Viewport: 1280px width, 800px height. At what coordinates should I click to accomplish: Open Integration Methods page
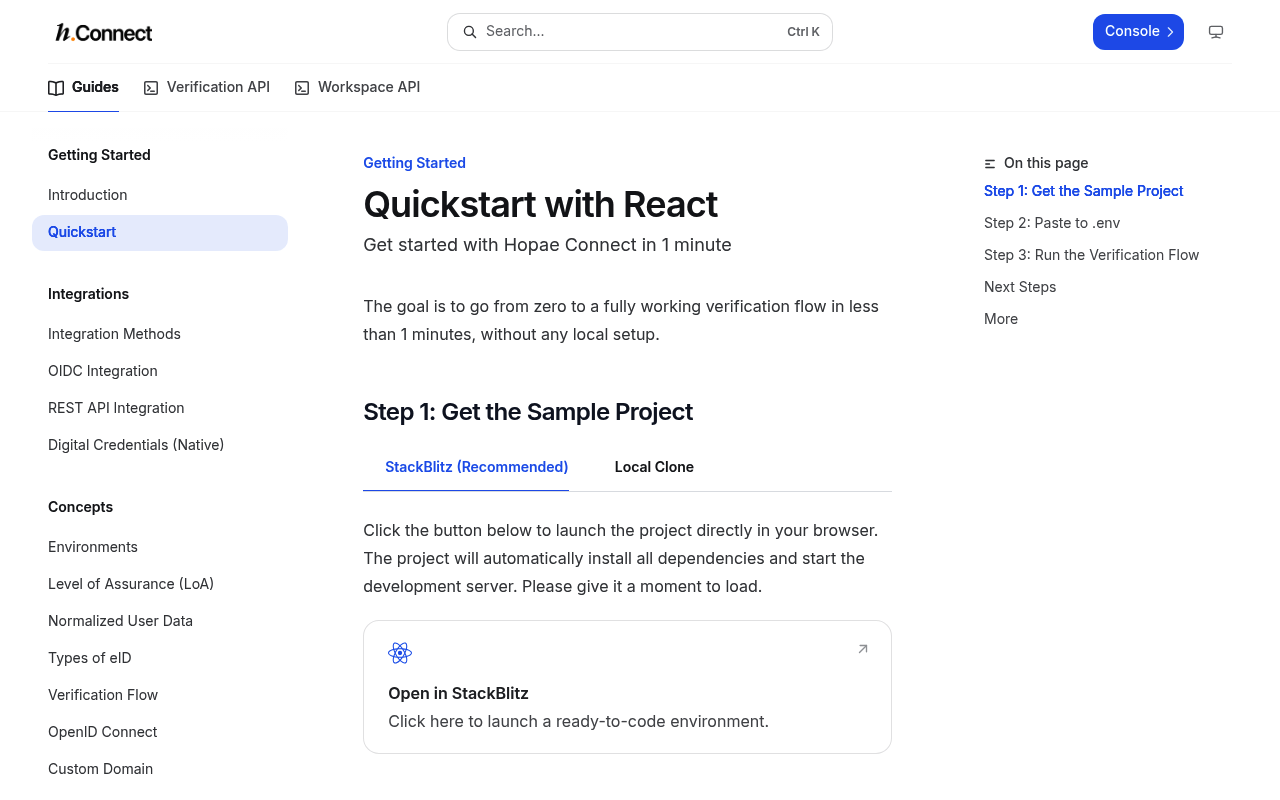click(160, 334)
